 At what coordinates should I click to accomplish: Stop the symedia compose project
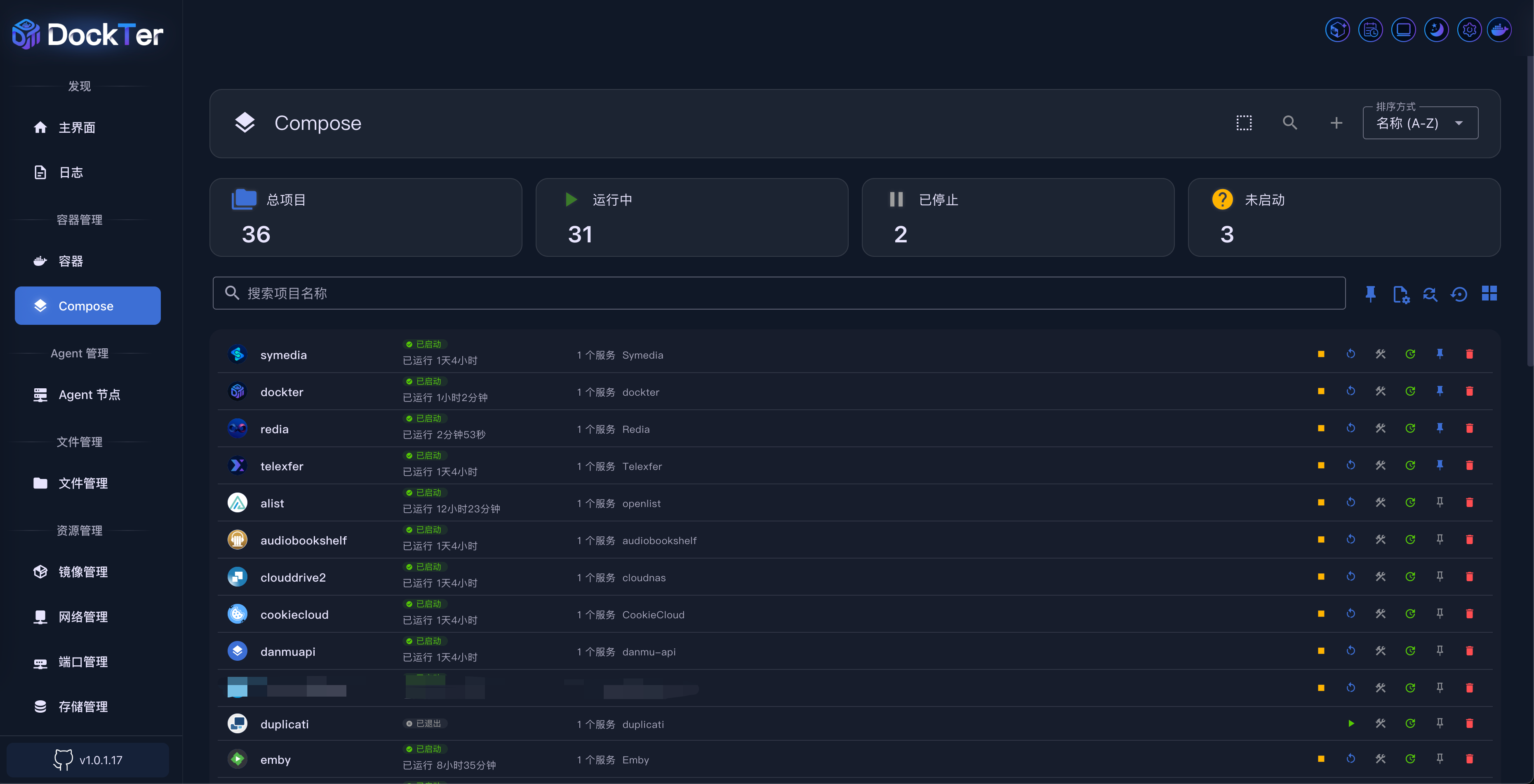(x=1321, y=354)
